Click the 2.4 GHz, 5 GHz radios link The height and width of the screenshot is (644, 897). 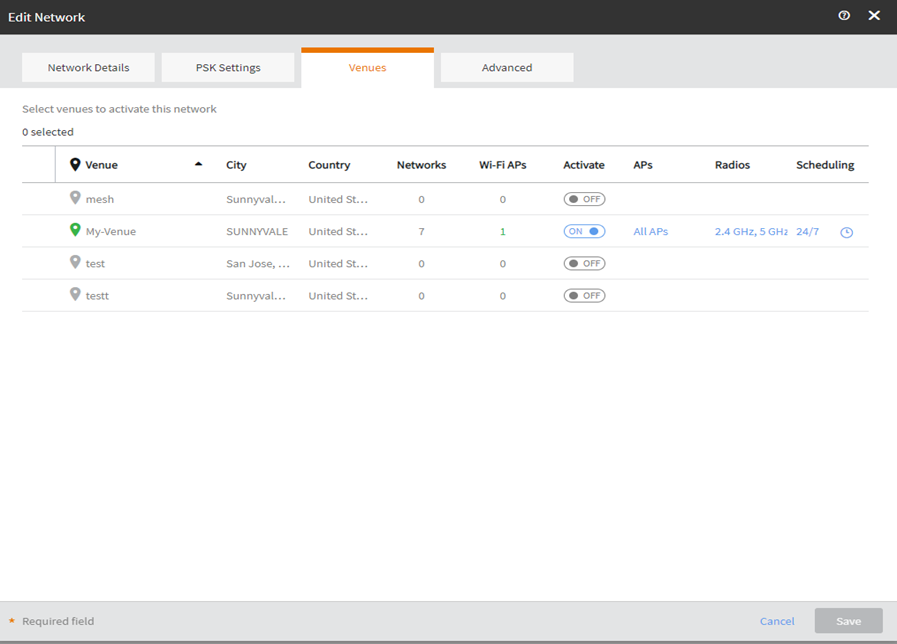751,232
